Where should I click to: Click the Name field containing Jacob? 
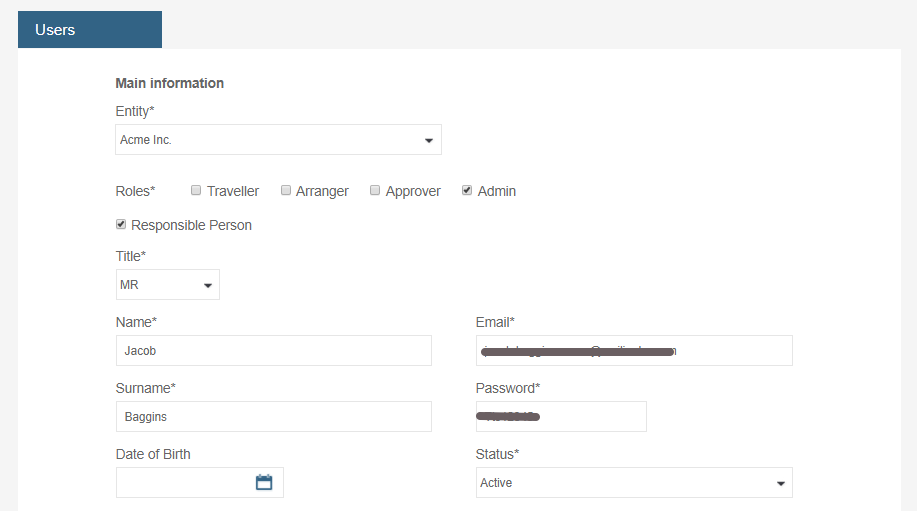click(273, 351)
